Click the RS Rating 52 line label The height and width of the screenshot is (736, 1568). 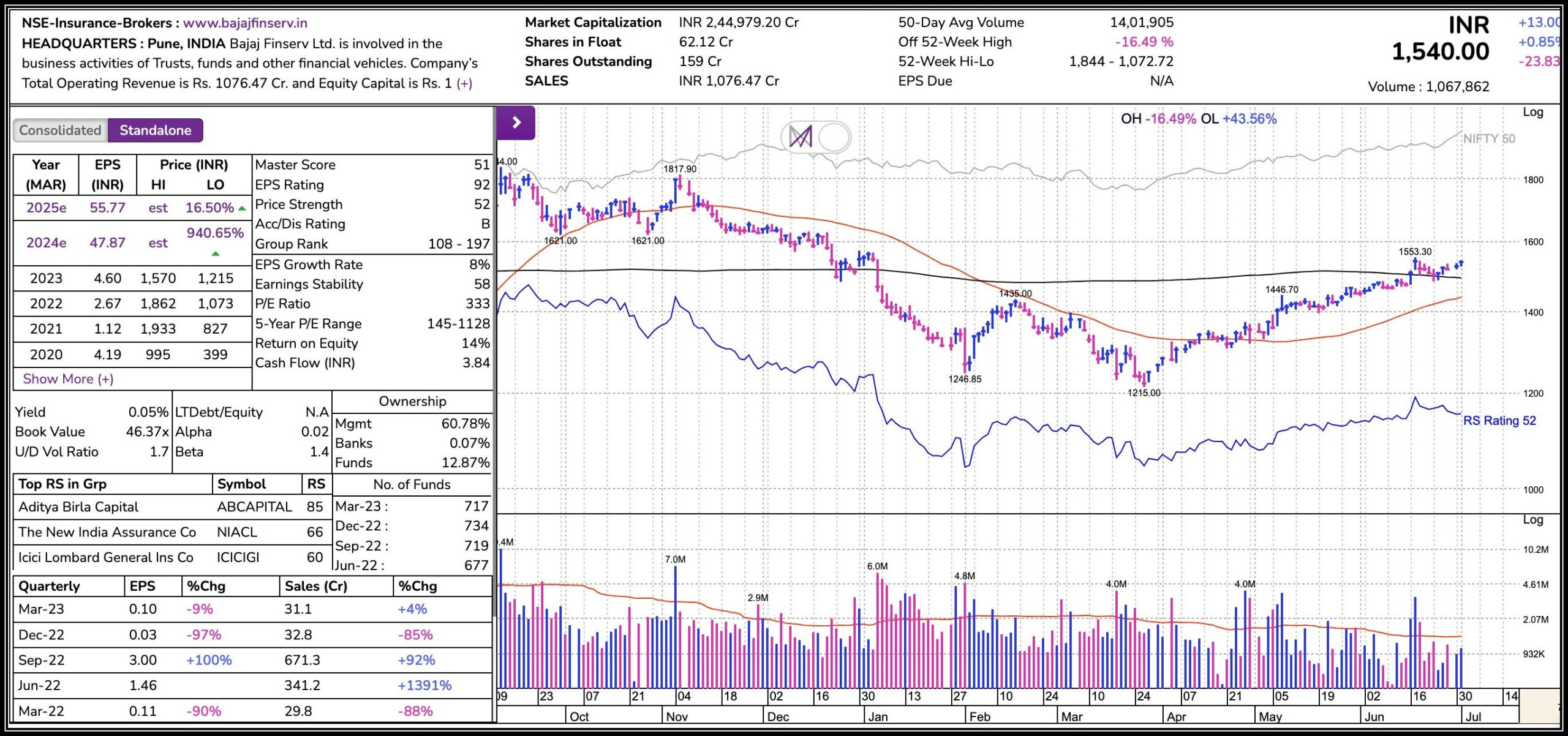[1499, 421]
